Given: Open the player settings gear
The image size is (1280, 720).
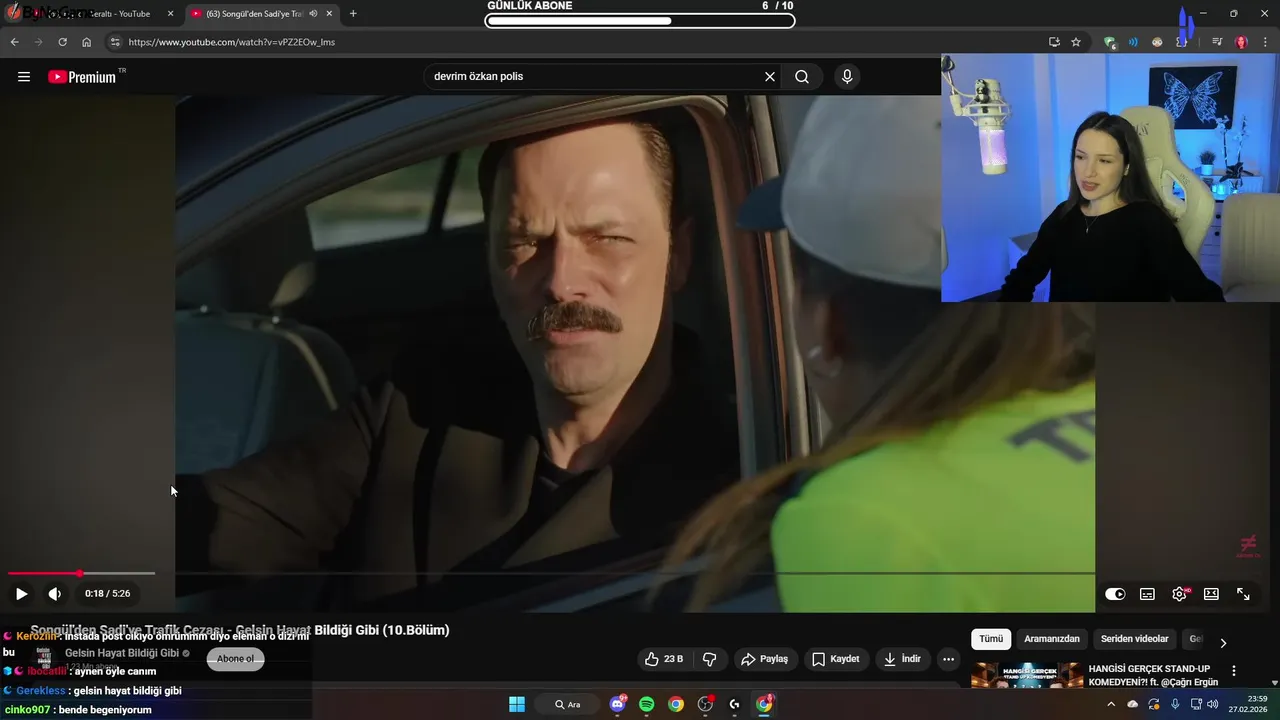Looking at the screenshot, I should [x=1179, y=594].
